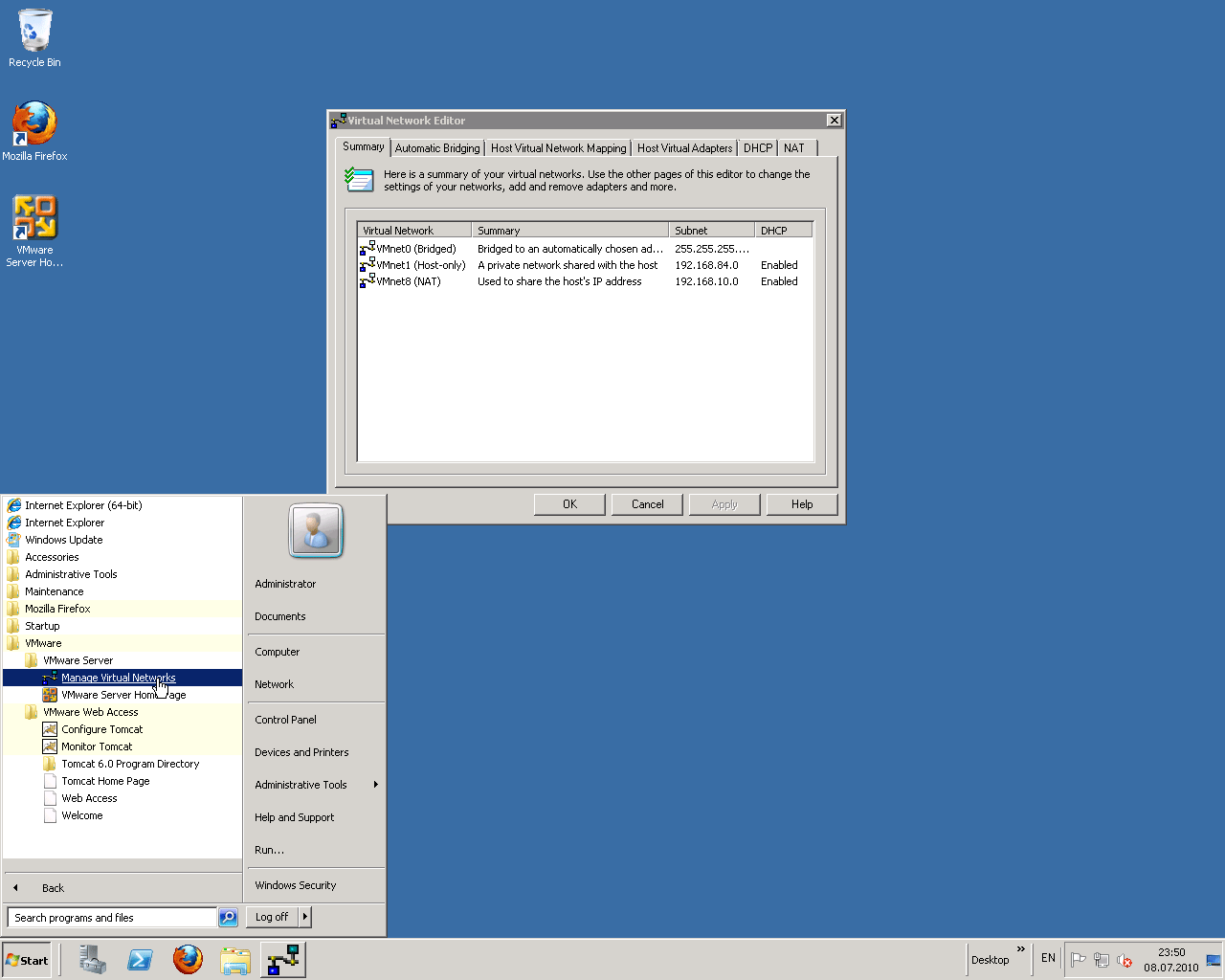Screen dimensions: 1225x980
Task: Open Windows Security from Start menu
Action: (x=316, y=885)
